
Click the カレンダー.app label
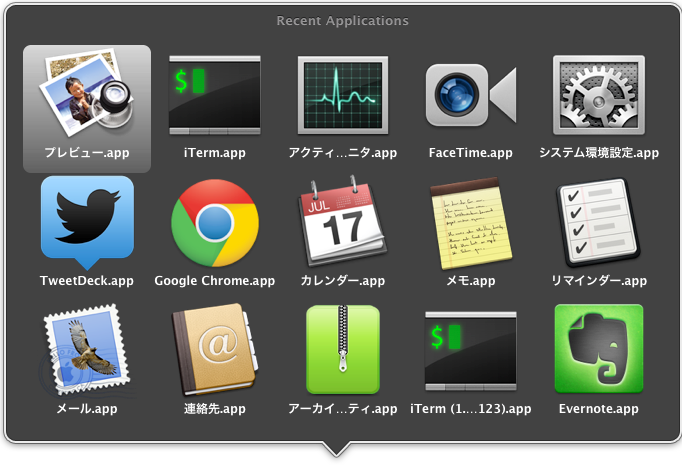point(343,281)
